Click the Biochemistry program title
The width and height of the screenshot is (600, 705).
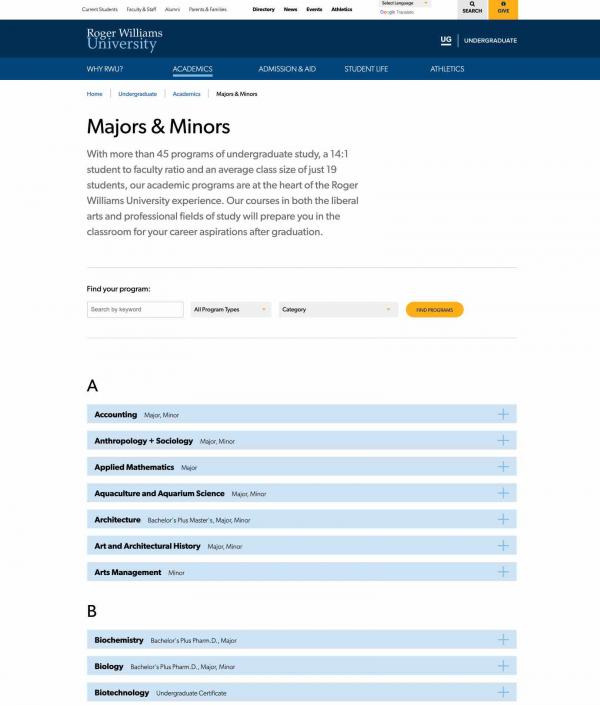click(119, 640)
